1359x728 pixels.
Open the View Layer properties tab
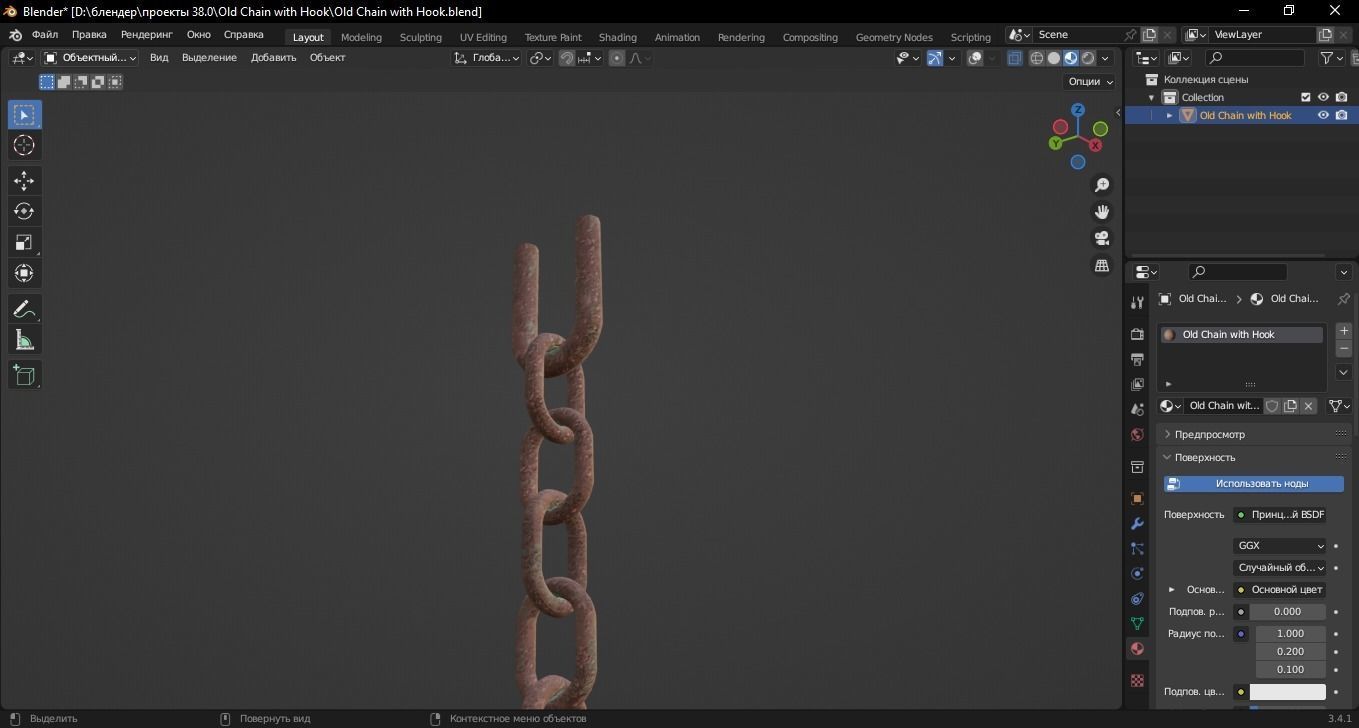[x=1137, y=384]
